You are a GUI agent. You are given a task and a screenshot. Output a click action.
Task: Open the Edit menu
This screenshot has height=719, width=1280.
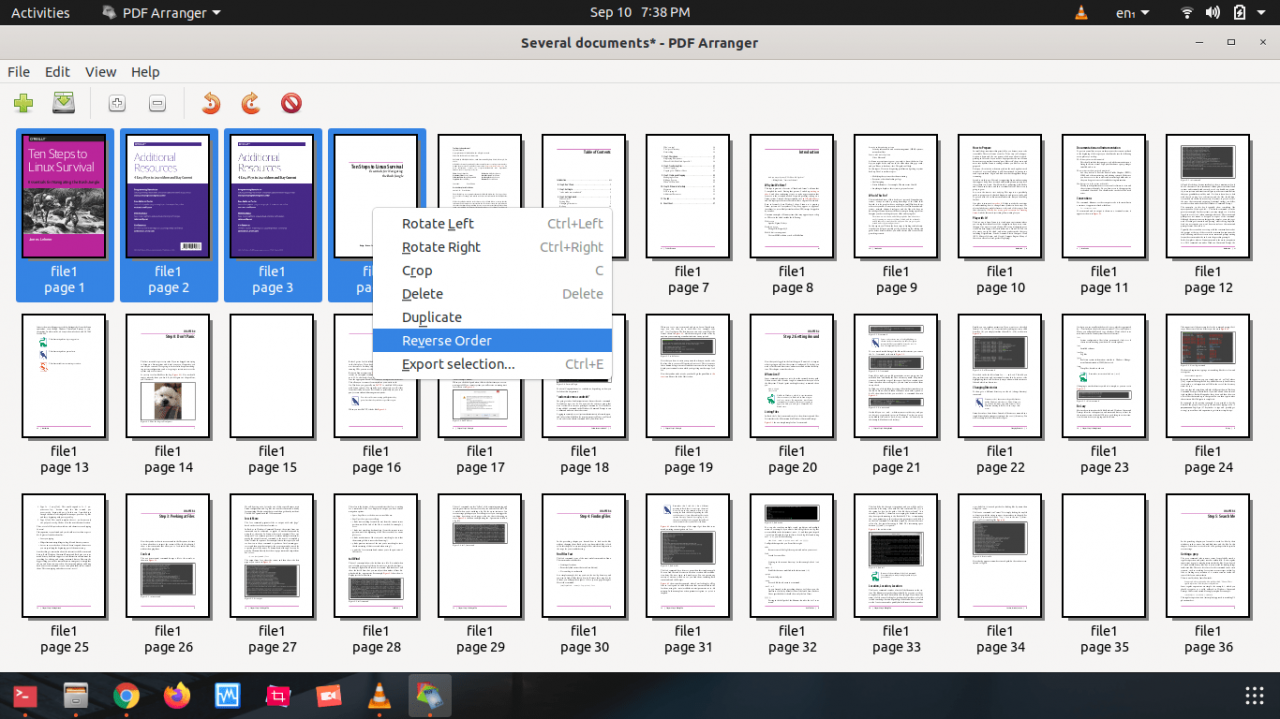pos(57,72)
